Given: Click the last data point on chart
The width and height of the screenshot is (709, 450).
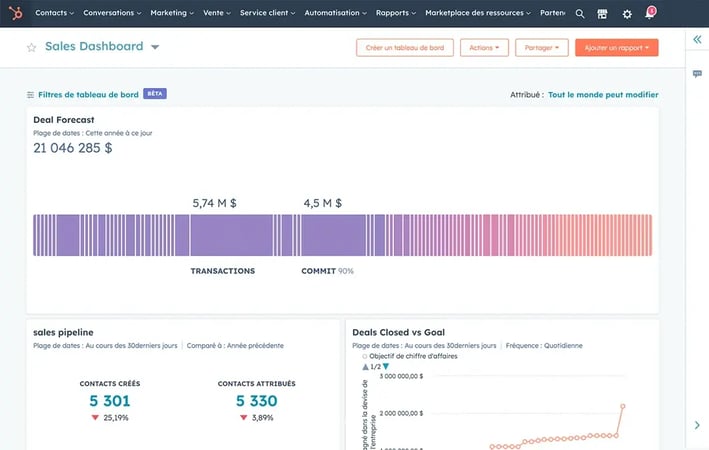Looking at the screenshot, I should (623, 406).
